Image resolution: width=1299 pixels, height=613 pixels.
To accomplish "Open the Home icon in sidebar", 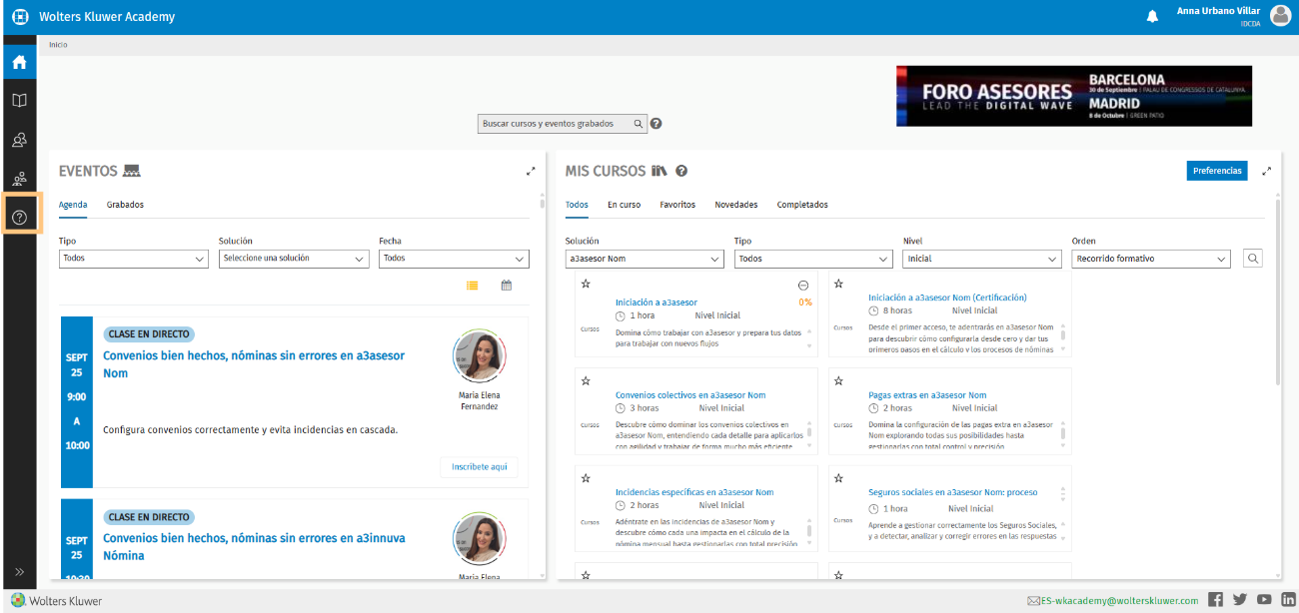I will tap(19, 62).
